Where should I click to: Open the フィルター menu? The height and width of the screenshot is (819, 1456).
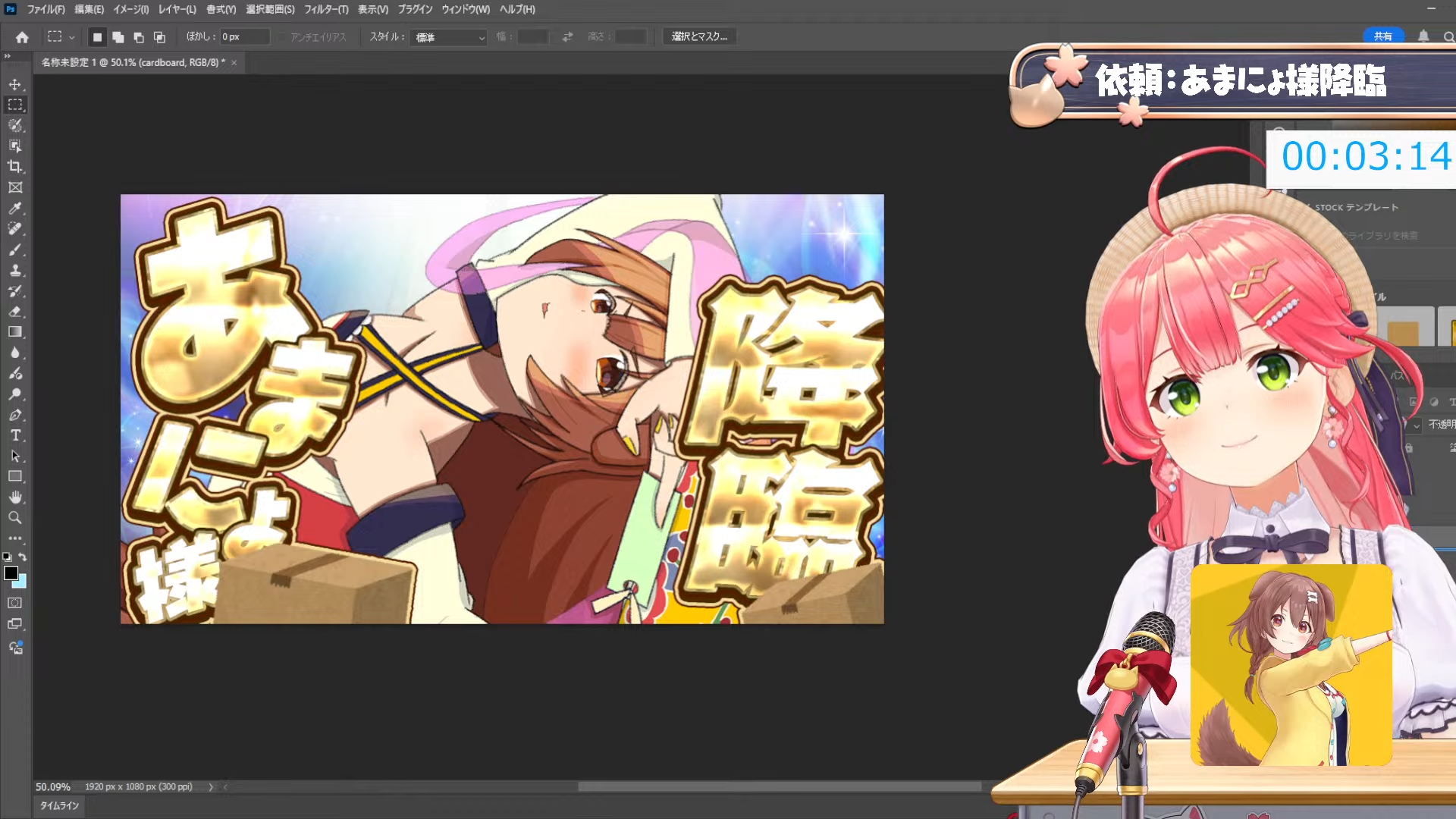point(326,9)
